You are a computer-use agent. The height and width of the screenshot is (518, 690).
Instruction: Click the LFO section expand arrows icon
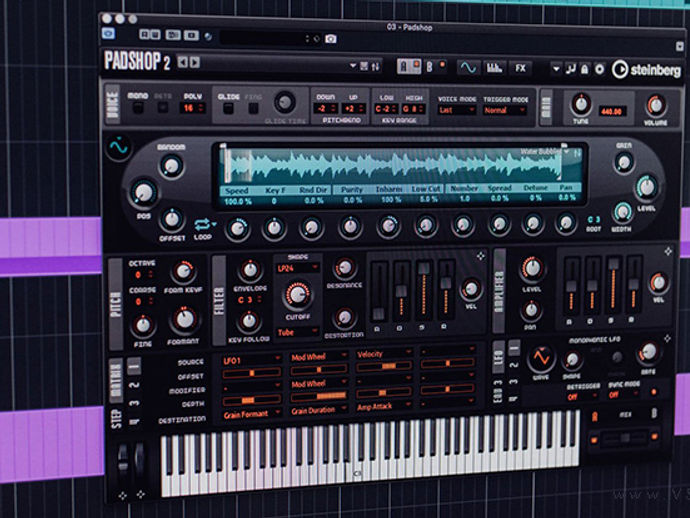667,338
